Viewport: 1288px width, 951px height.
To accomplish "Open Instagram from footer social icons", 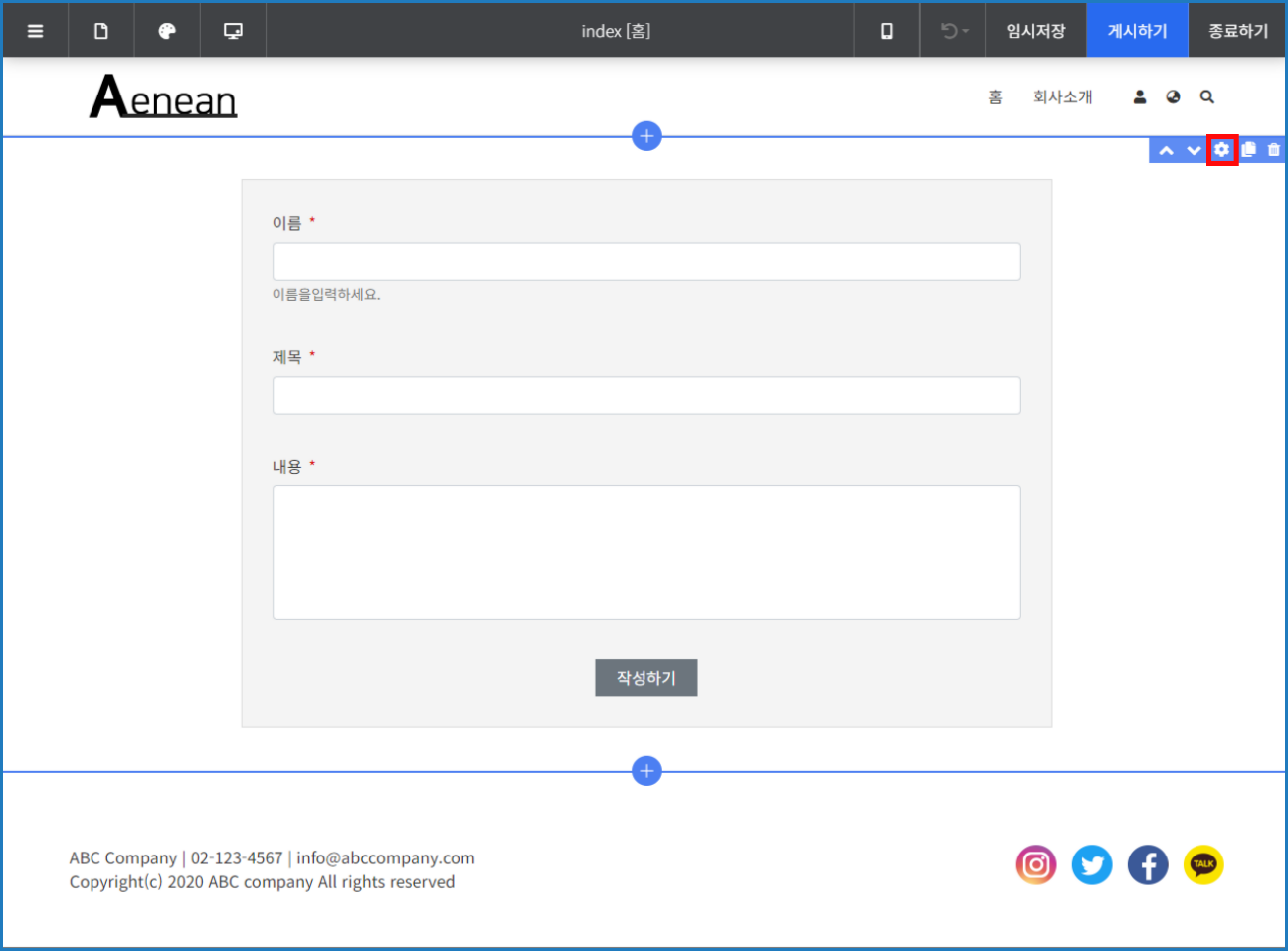I will tap(1036, 864).
